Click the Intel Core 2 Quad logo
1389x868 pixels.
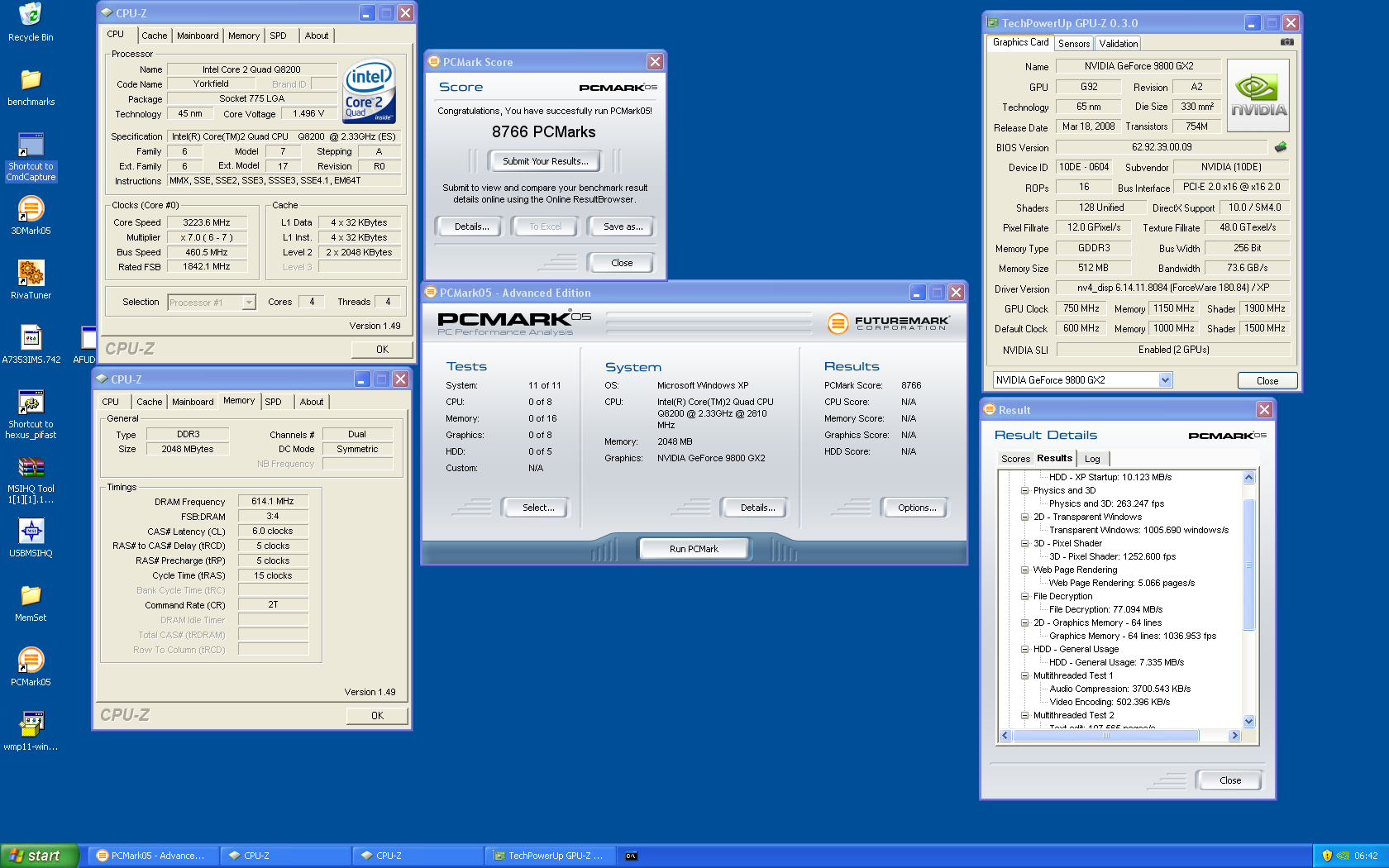click(369, 91)
